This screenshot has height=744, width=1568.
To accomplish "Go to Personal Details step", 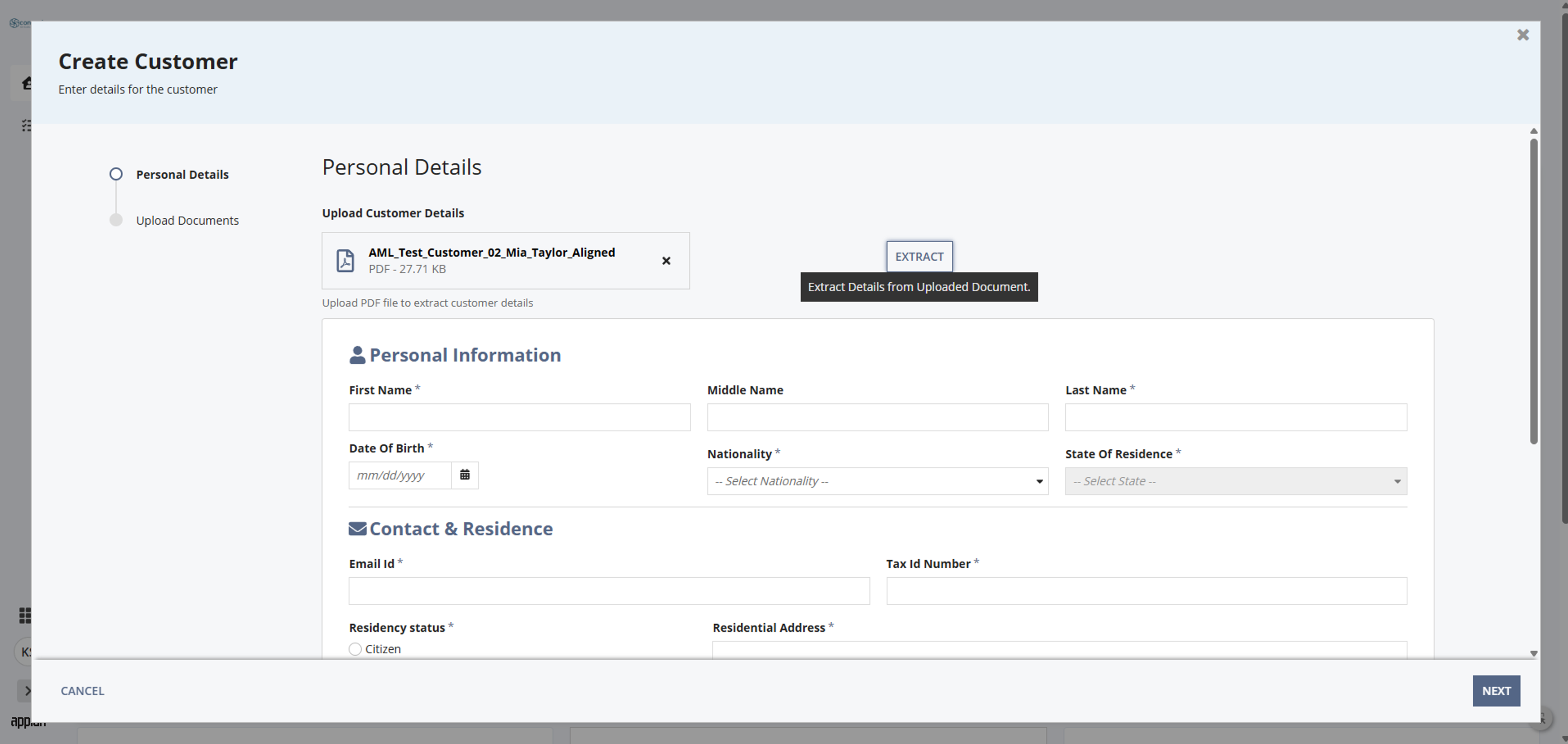I will [x=182, y=175].
